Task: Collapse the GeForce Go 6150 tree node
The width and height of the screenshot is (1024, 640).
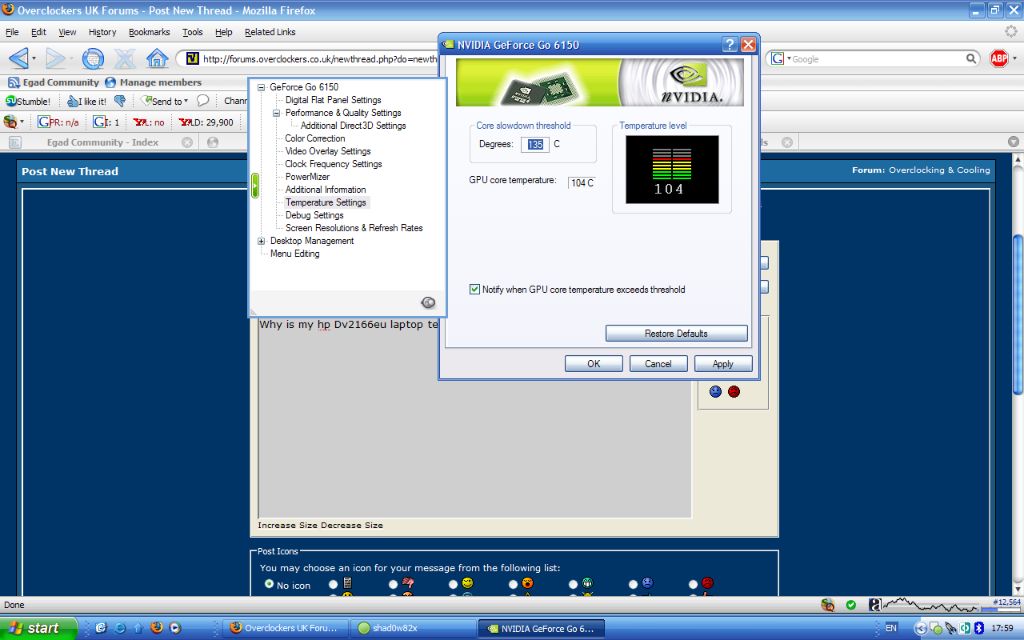Action: [x=261, y=87]
